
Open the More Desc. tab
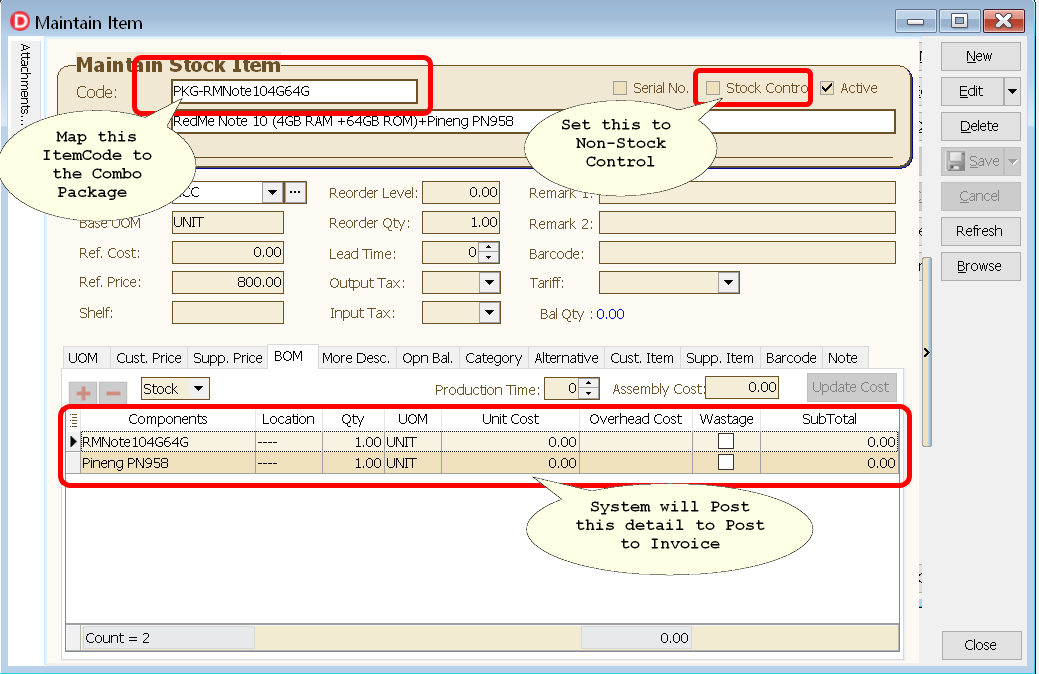click(x=356, y=358)
